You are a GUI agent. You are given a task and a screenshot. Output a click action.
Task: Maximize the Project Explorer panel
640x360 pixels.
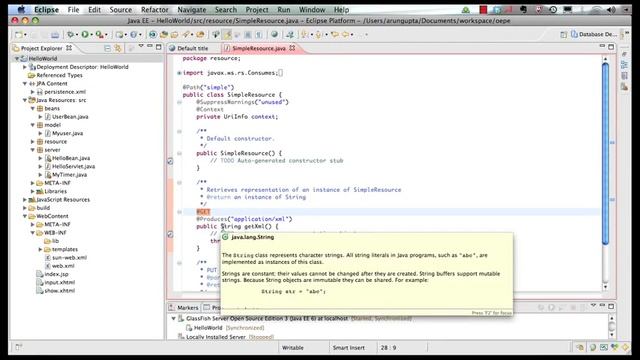pos(159,47)
